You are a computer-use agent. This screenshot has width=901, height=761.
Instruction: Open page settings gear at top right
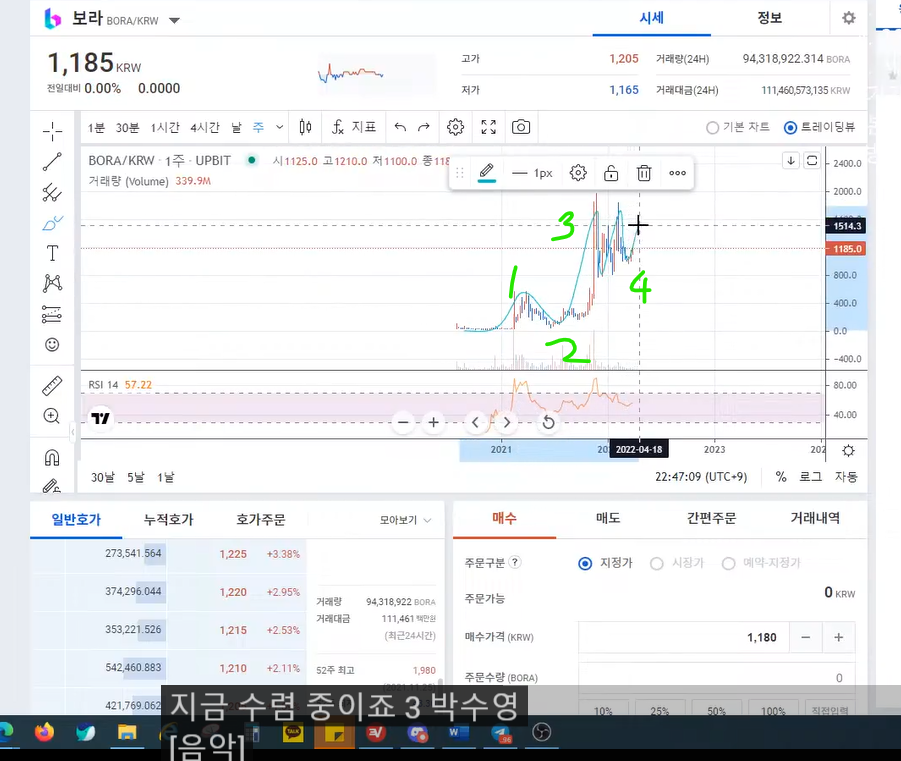click(x=849, y=18)
